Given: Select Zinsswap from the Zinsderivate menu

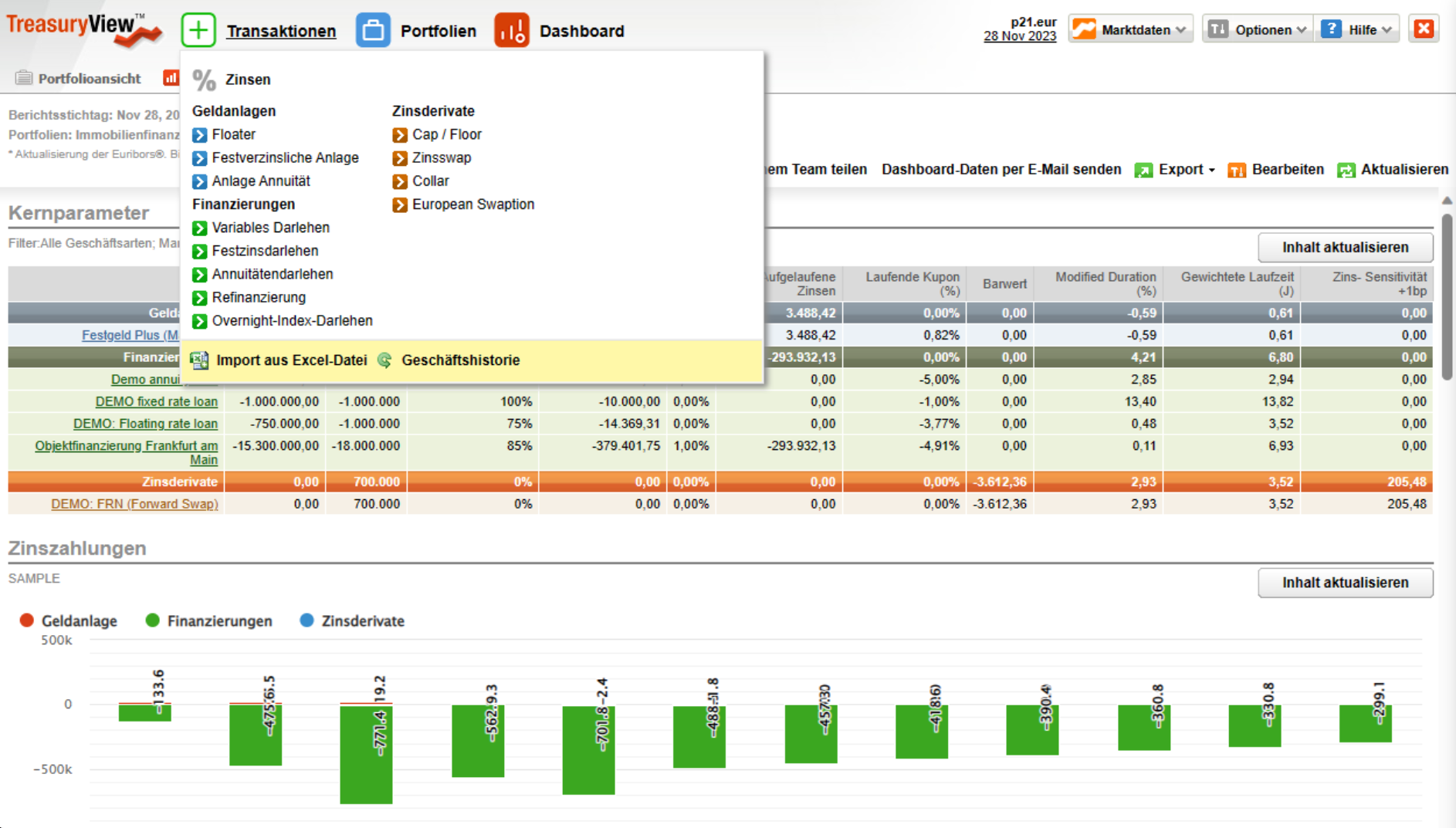Looking at the screenshot, I should pyautogui.click(x=441, y=157).
